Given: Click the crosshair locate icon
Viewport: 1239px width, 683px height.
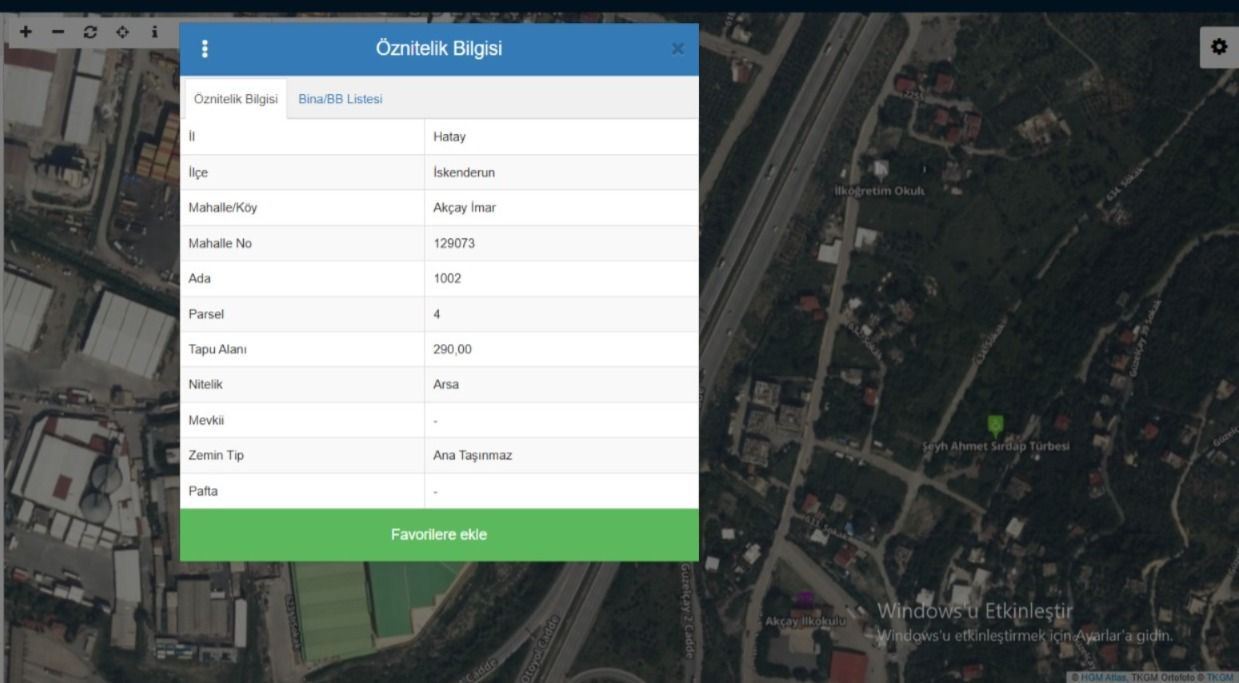Looking at the screenshot, I should 122,32.
